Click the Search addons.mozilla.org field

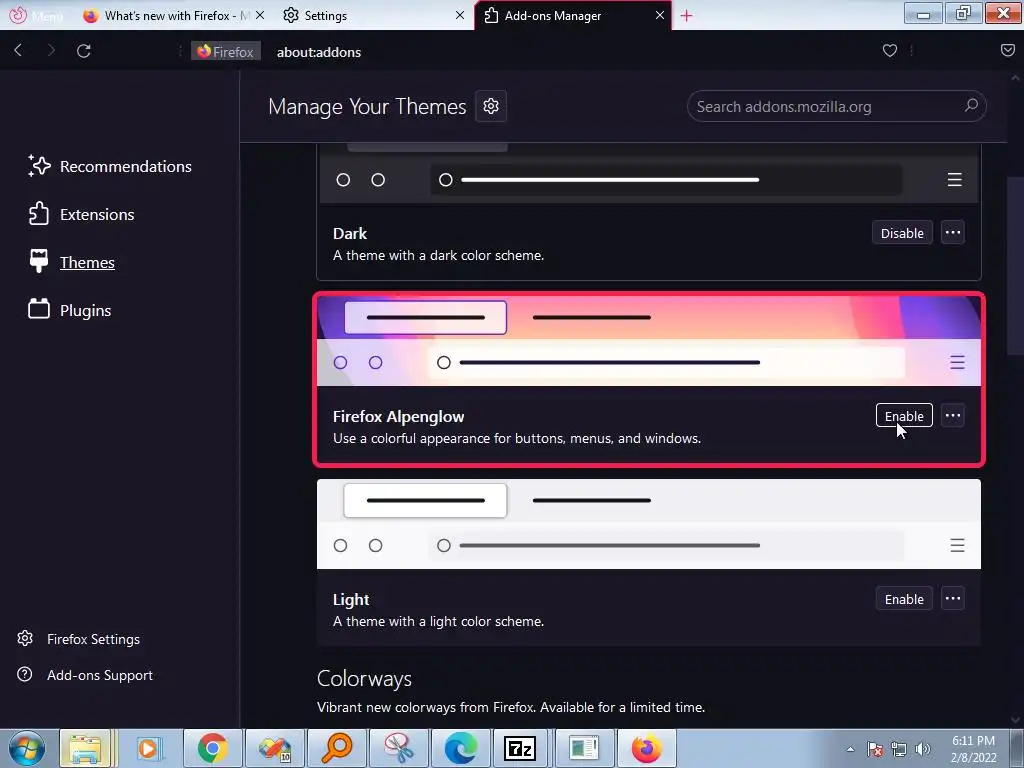coord(836,106)
